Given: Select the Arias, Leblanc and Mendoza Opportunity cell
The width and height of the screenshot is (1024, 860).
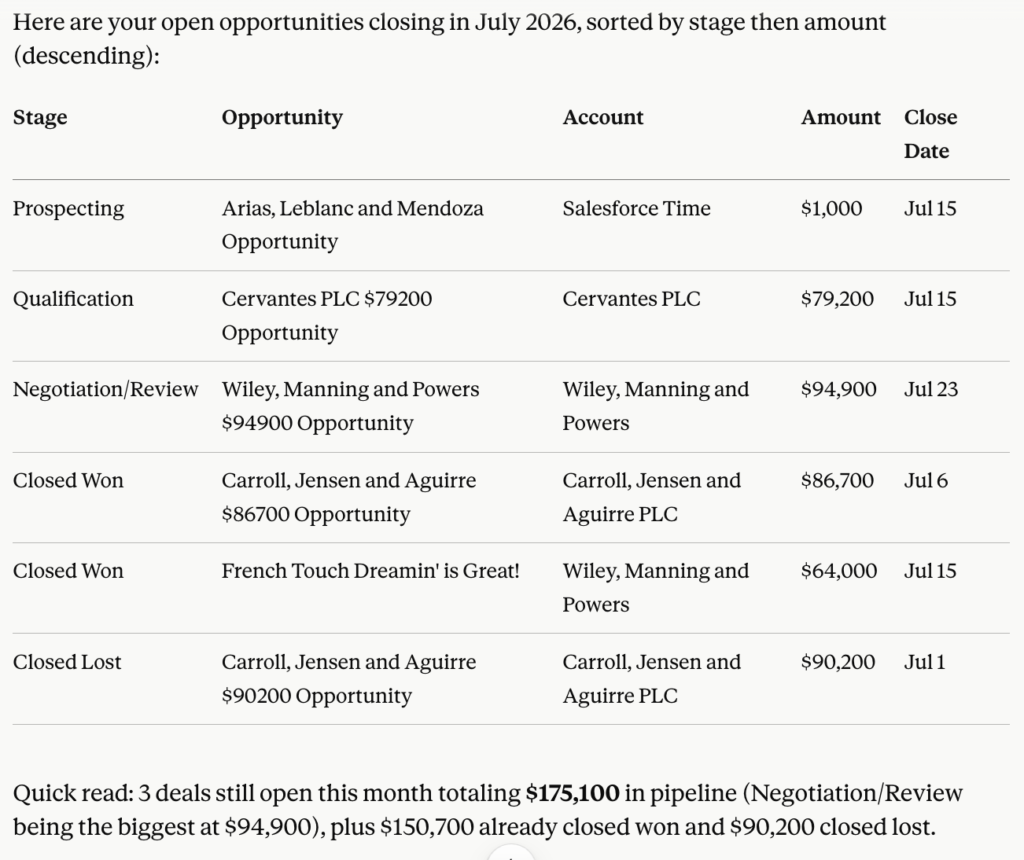Looking at the screenshot, I should pyautogui.click(x=353, y=225).
